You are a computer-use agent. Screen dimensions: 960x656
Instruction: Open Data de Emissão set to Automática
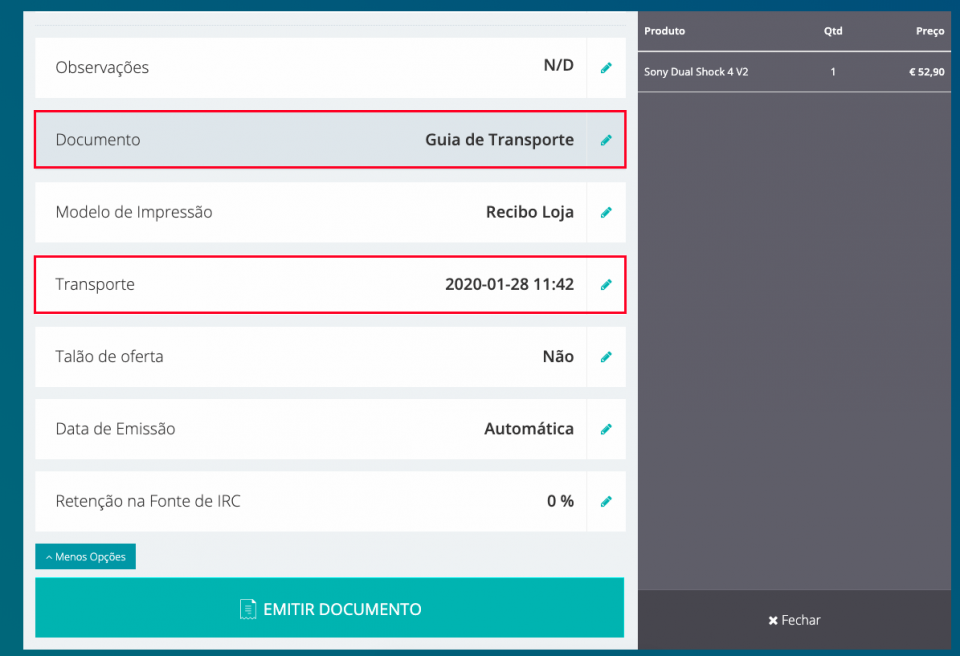(x=300, y=429)
